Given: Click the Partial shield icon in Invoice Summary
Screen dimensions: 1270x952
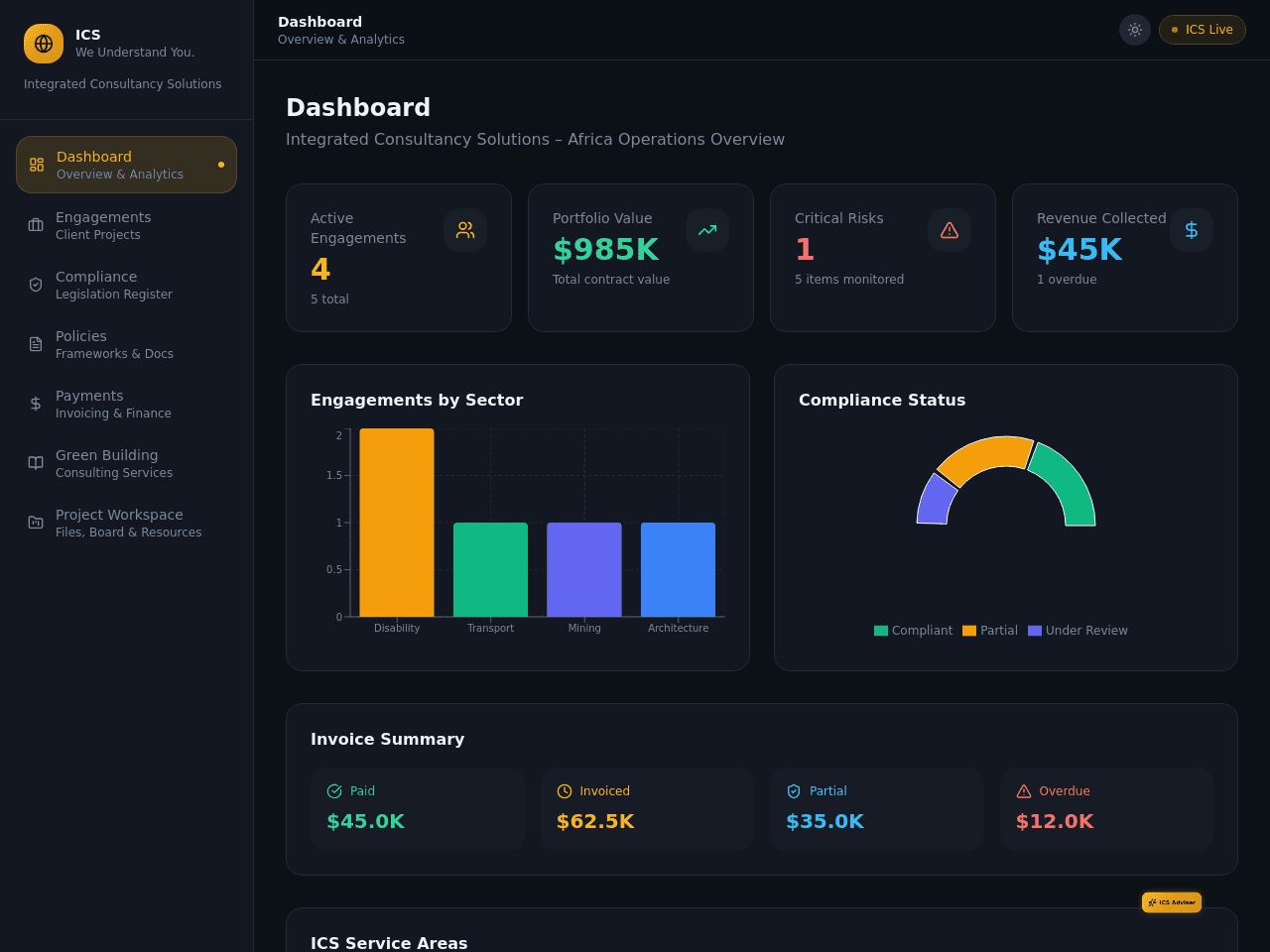Looking at the screenshot, I should [794, 791].
